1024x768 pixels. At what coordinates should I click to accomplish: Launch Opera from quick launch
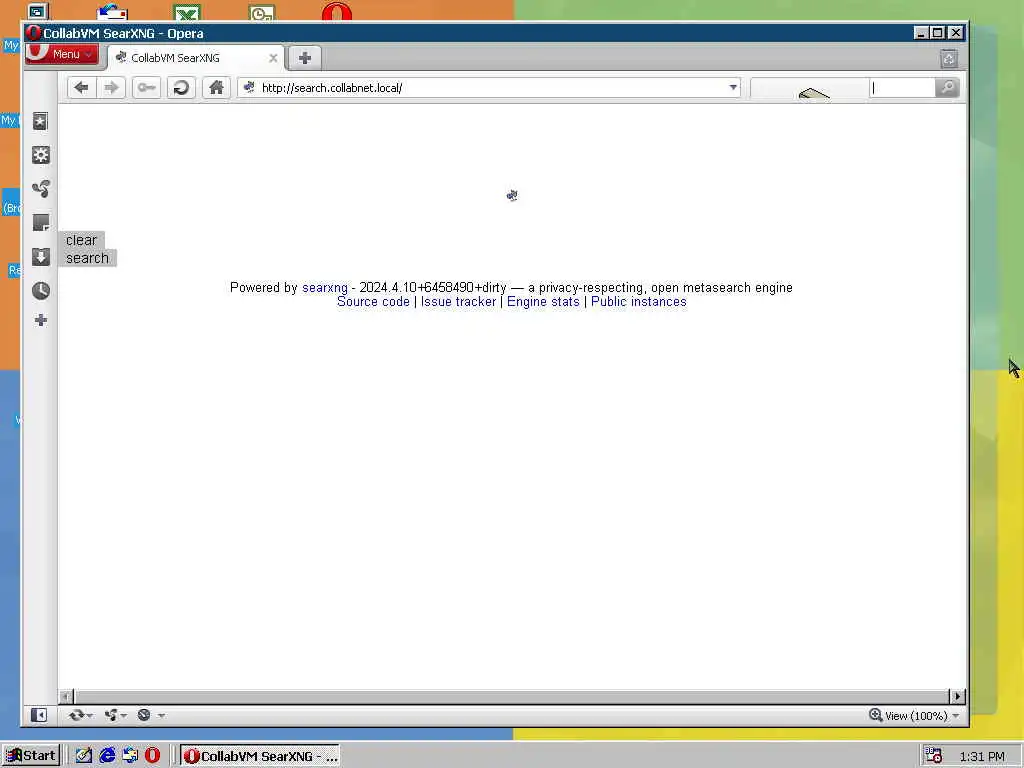click(x=152, y=756)
